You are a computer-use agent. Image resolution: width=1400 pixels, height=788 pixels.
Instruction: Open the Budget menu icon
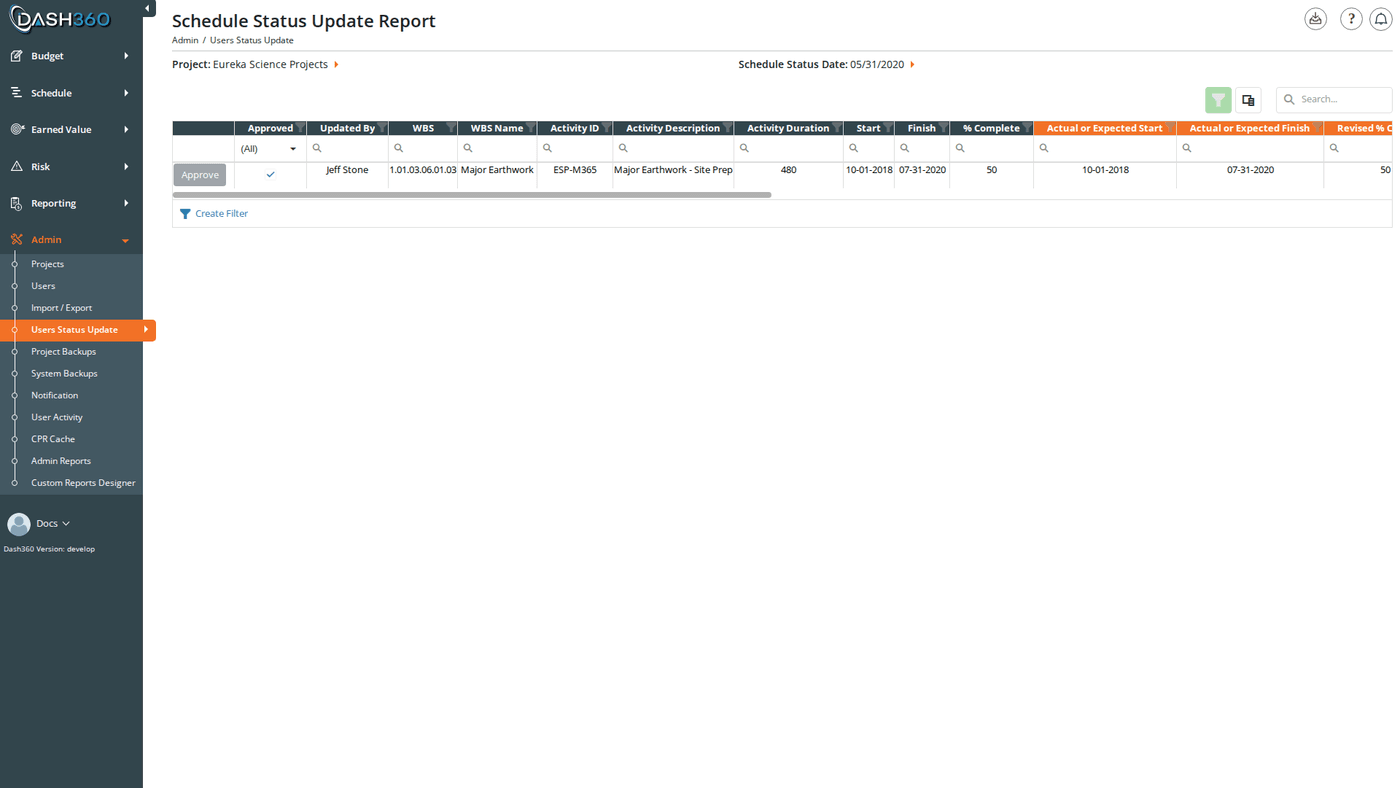click(16, 56)
